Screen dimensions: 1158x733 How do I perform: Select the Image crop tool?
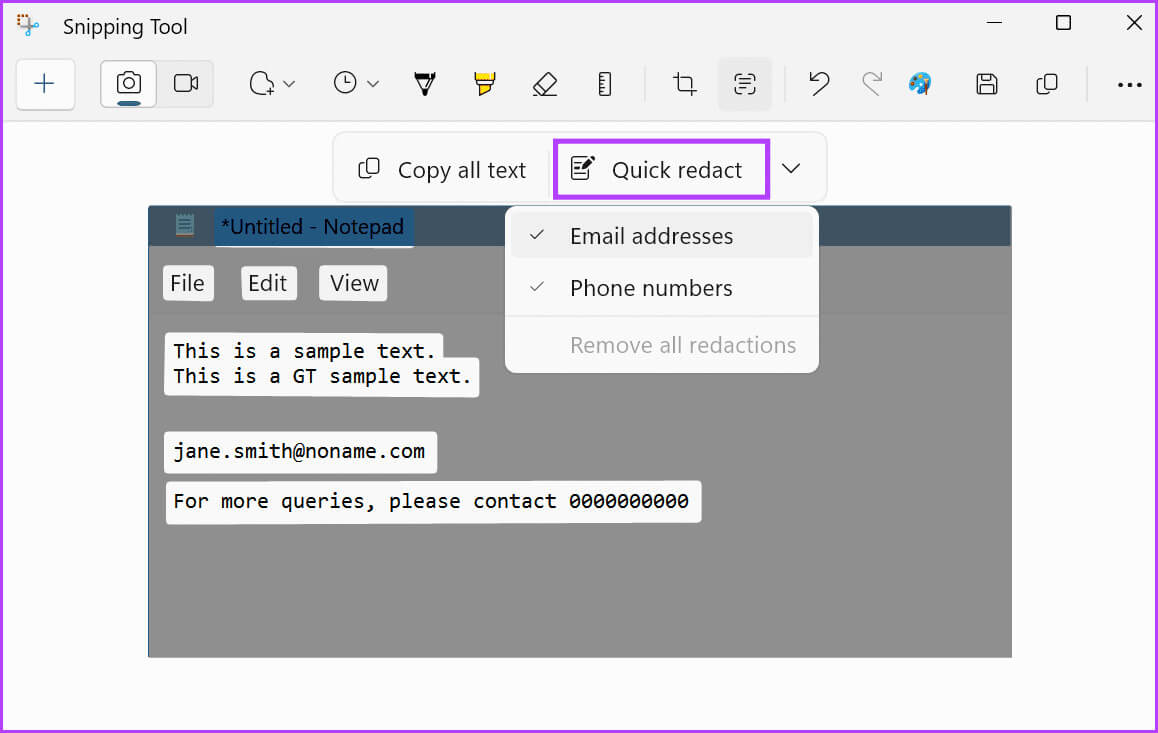click(684, 84)
